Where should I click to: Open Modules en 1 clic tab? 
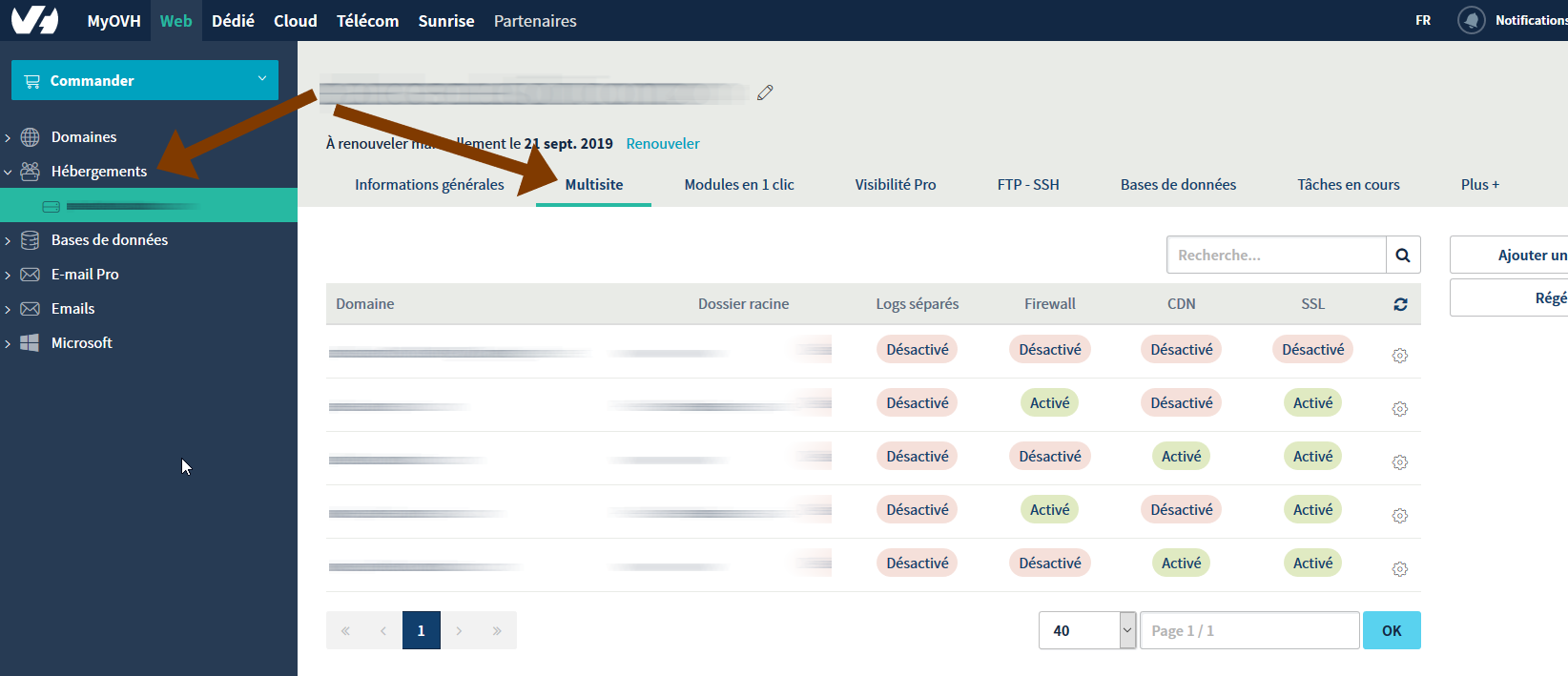point(739,185)
